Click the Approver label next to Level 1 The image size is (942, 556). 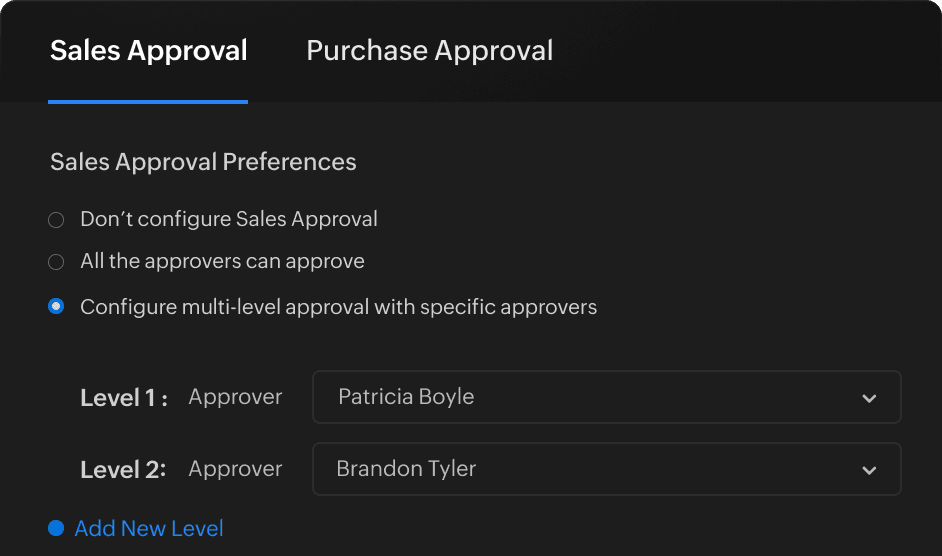[235, 398]
